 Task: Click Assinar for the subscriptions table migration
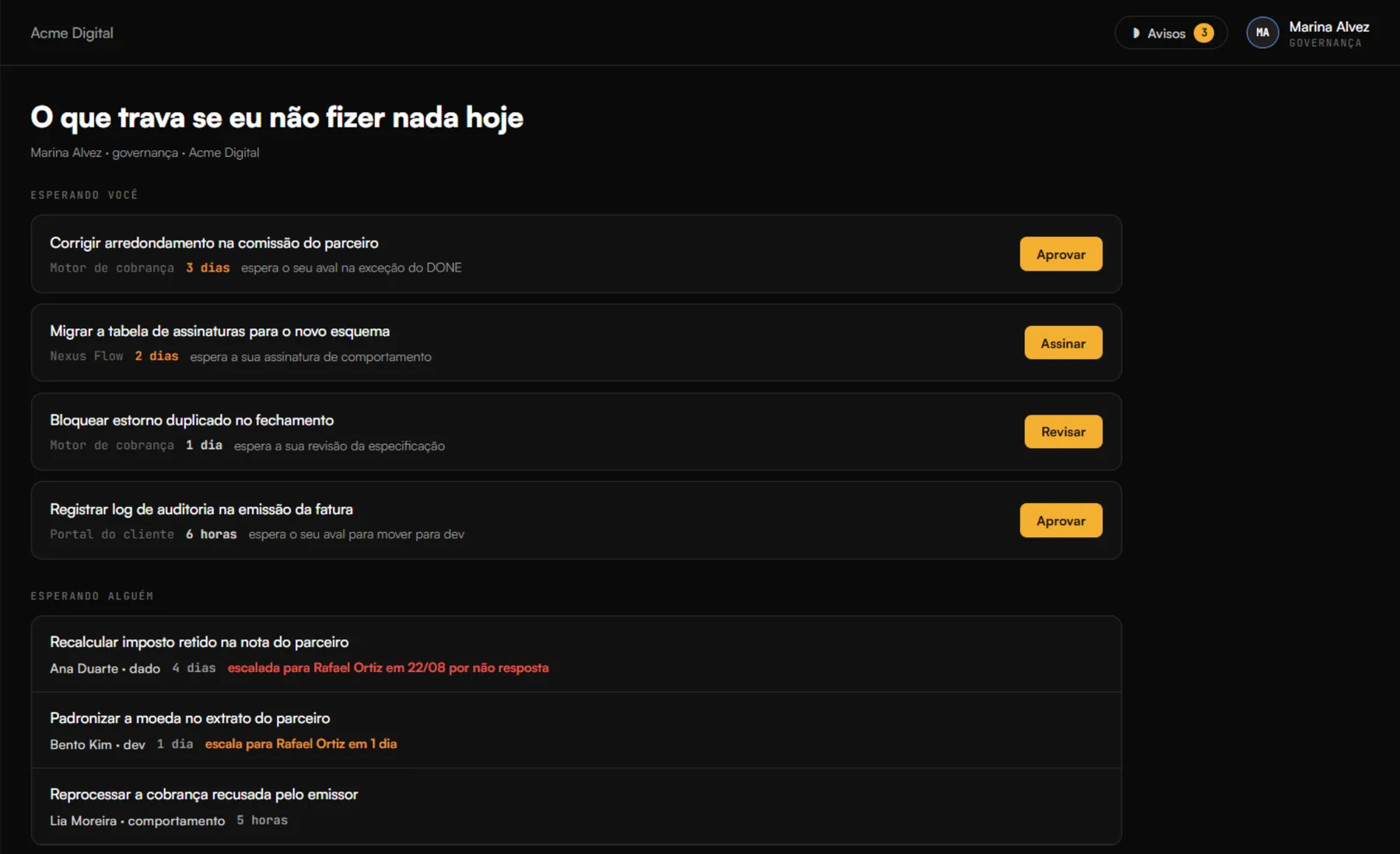pyautogui.click(x=1062, y=343)
